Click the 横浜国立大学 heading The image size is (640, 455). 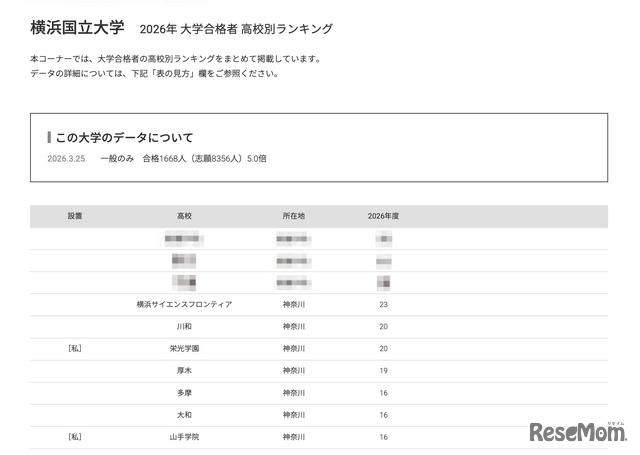(77, 28)
